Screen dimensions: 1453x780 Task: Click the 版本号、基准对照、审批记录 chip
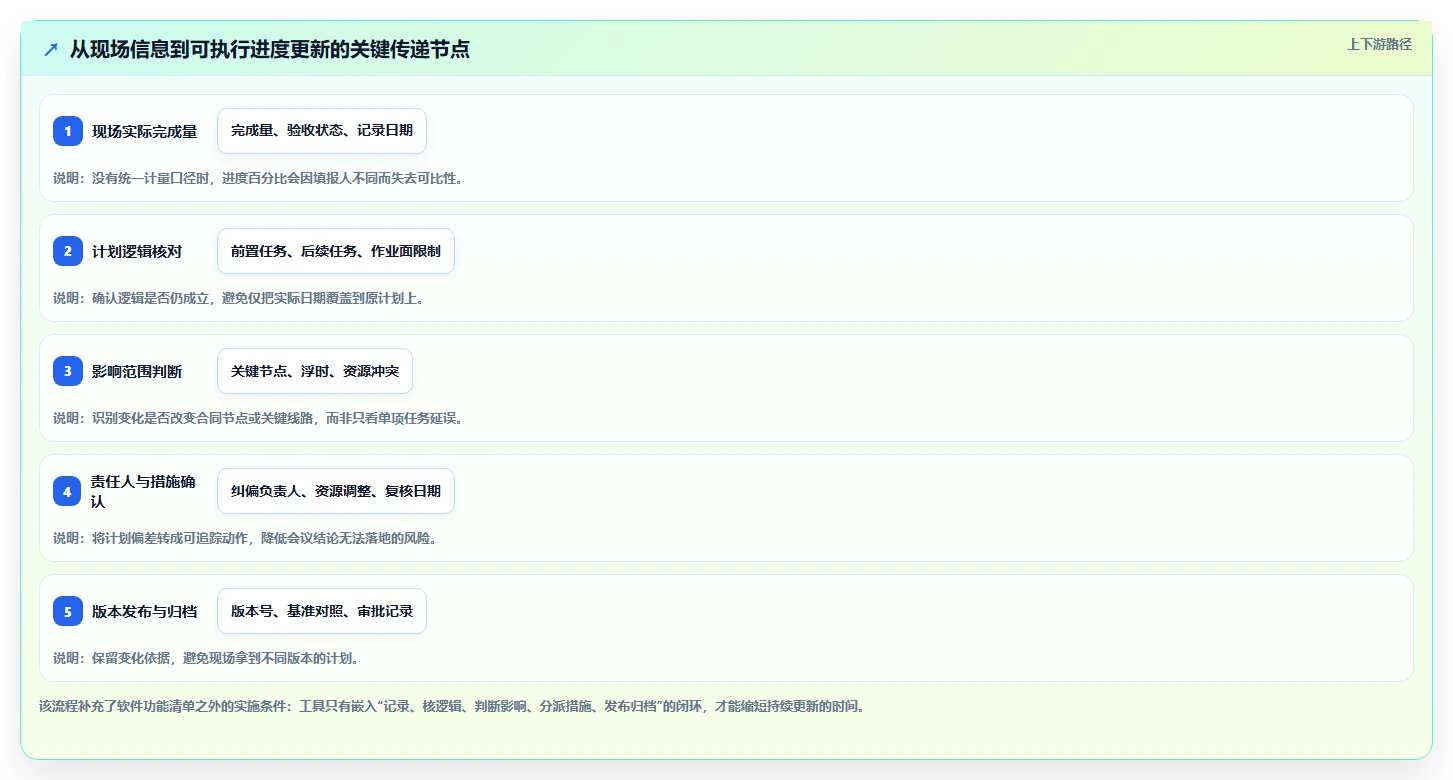pos(322,611)
